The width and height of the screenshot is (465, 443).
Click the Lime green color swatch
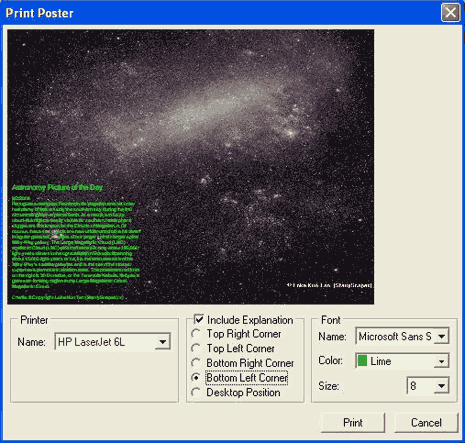pos(362,361)
